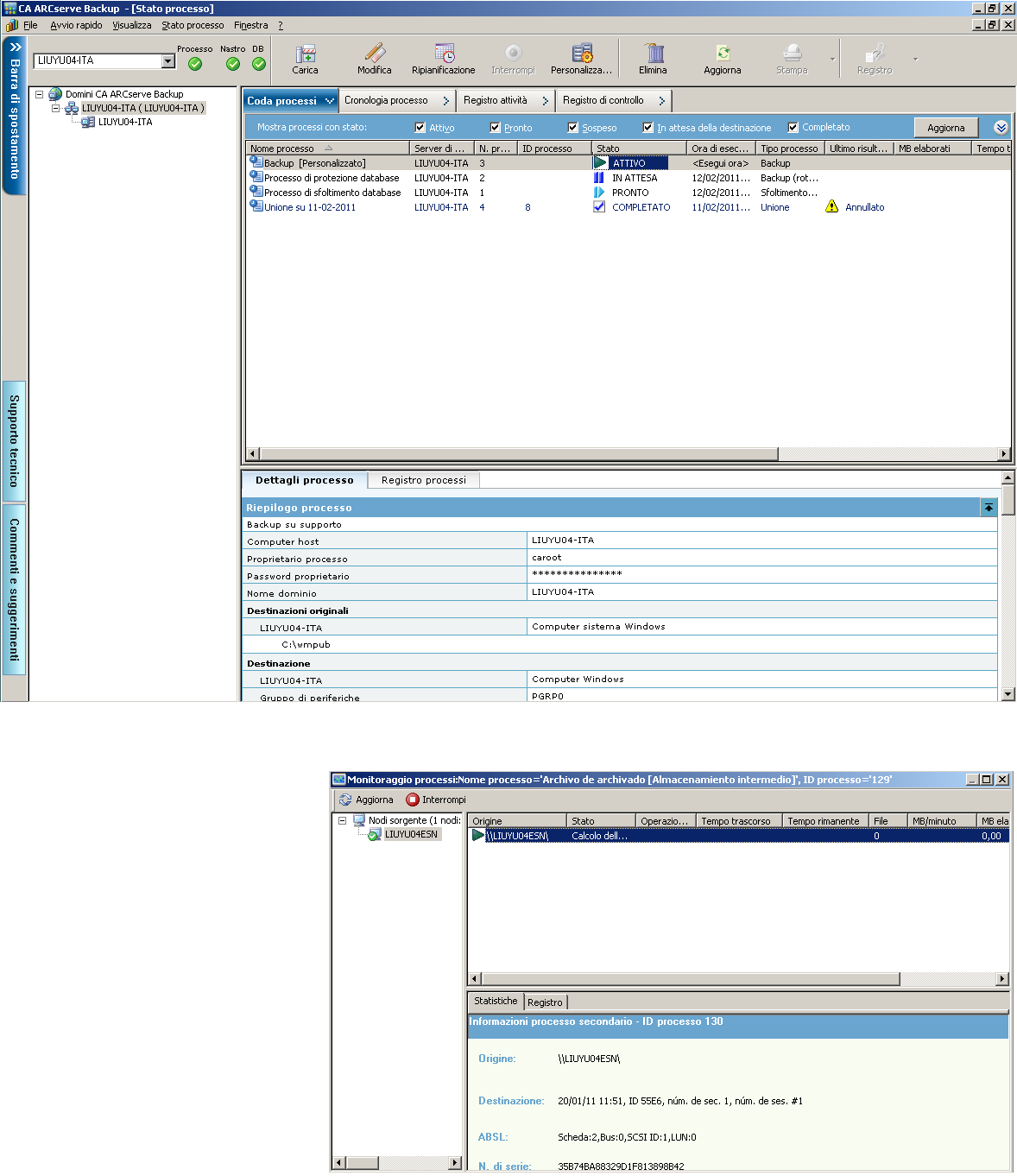Click the Nastro status green check icon
Screen dimensions: 1017x1176
click(233, 64)
